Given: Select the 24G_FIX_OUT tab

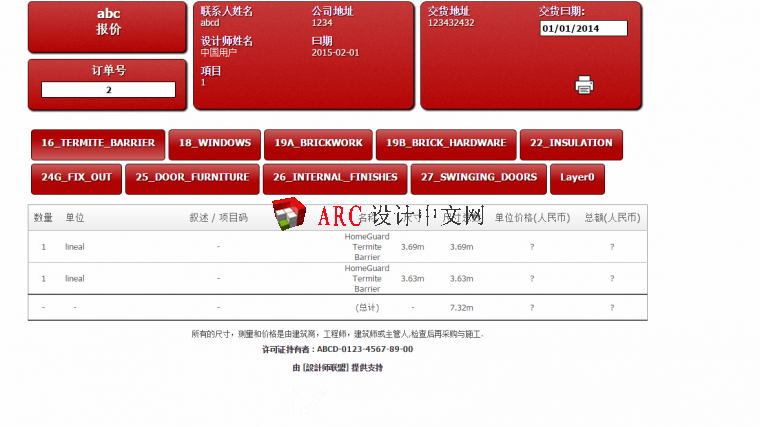Looking at the screenshot, I should point(76,178).
